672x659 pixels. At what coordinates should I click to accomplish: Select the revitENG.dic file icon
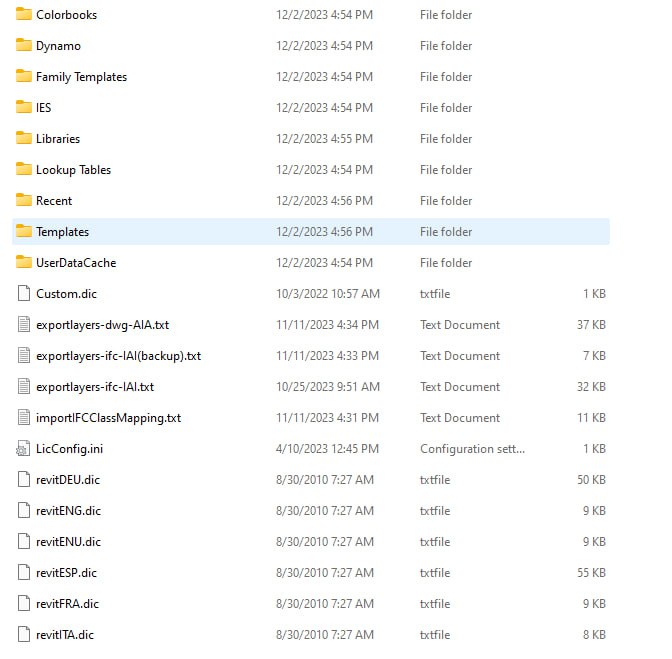click(24, 510)
